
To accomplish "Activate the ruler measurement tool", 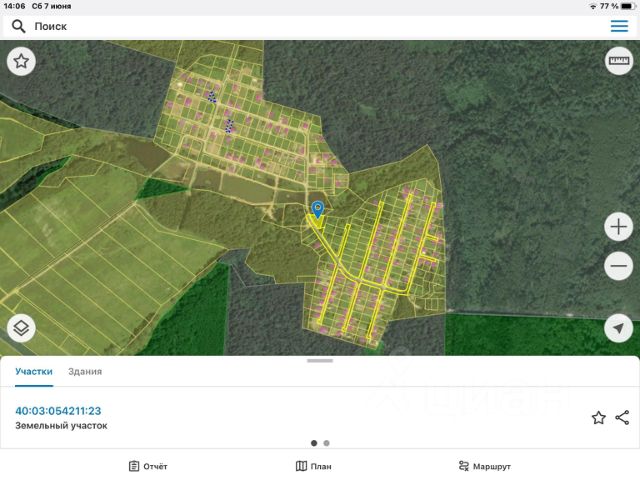I will click(619, 61).
